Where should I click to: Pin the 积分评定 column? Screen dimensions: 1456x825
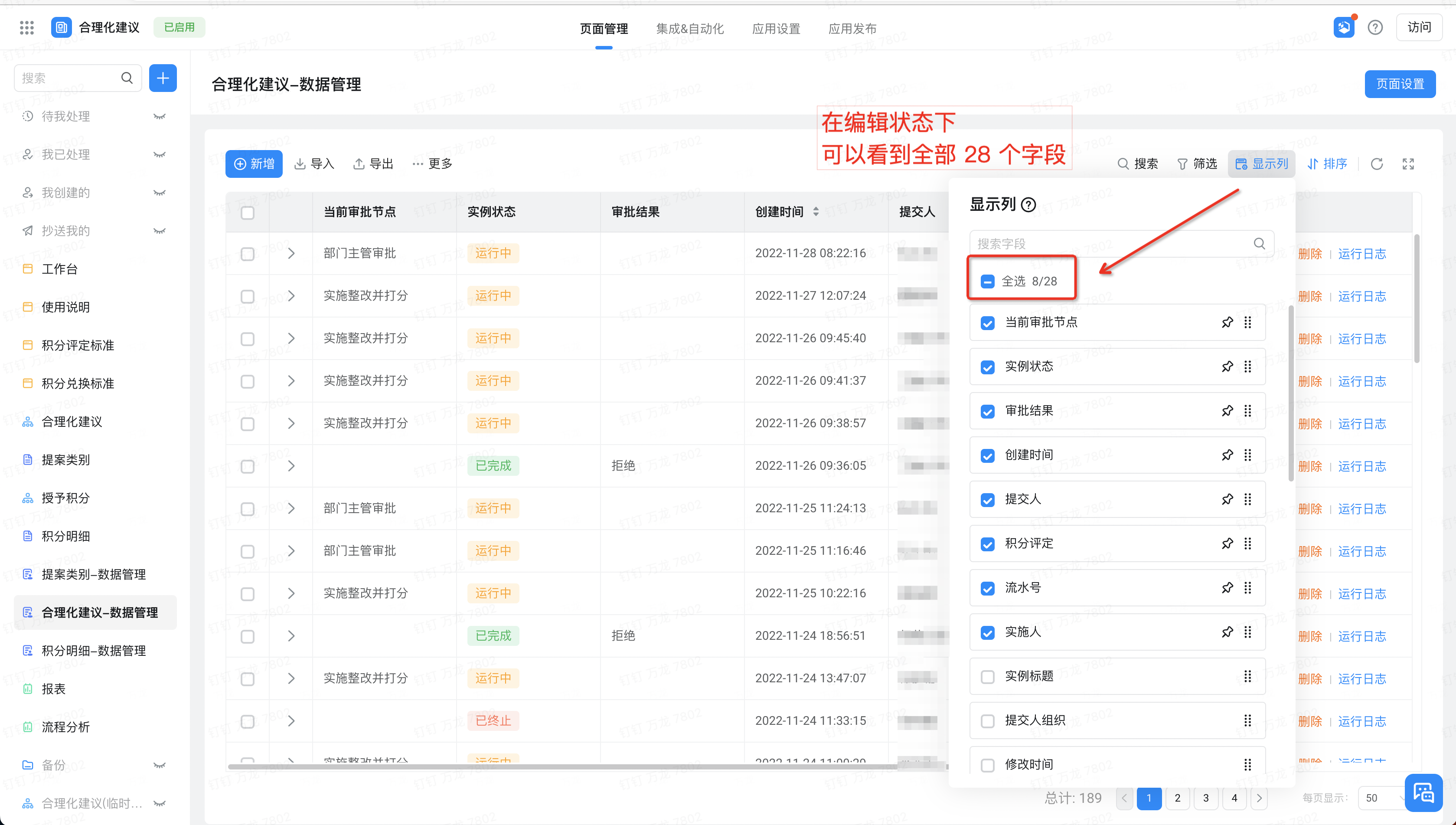tap(1227, 543)
